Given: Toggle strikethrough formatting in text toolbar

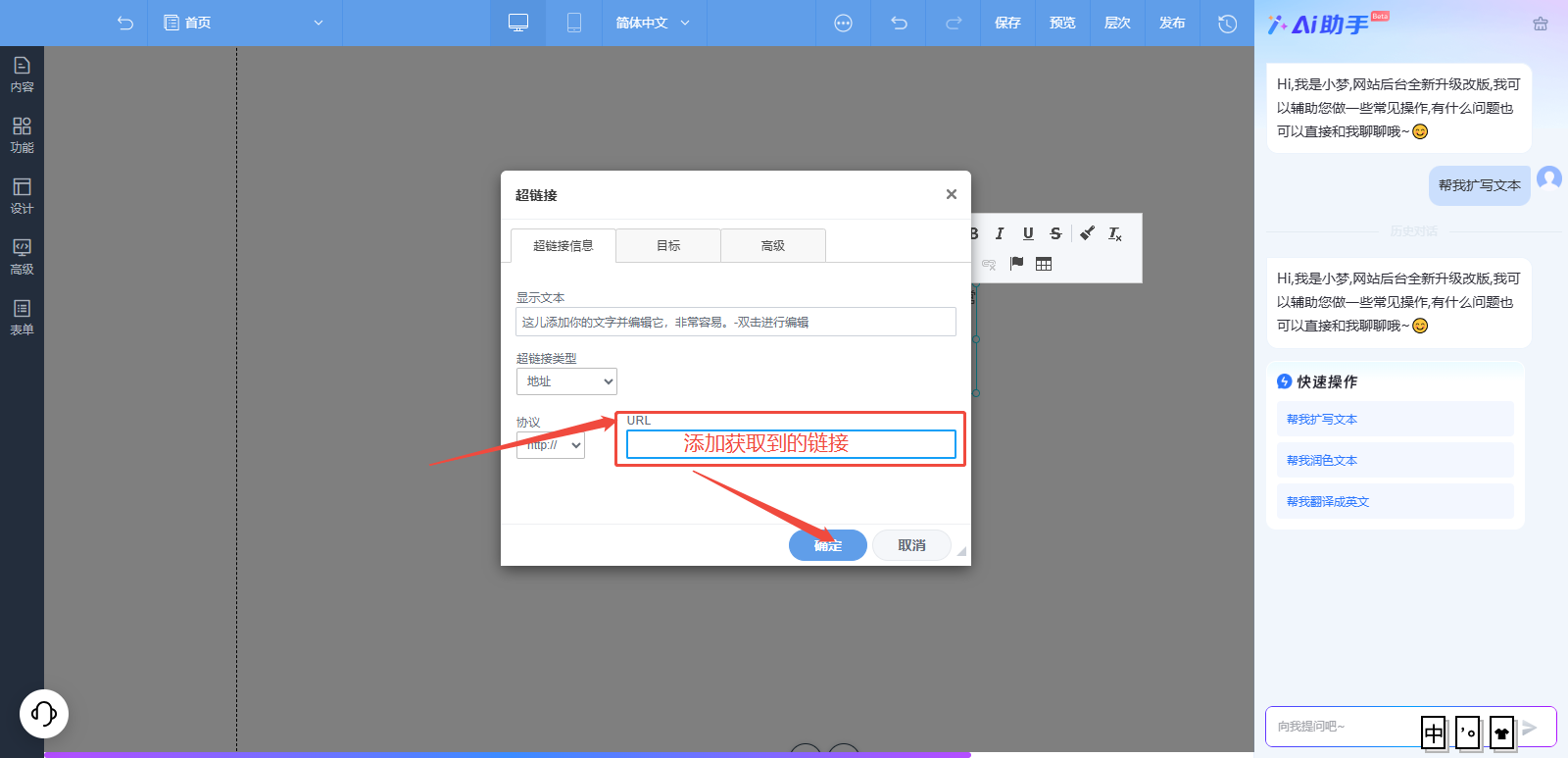Looking at the screenshot, I should click(1055, 233).
